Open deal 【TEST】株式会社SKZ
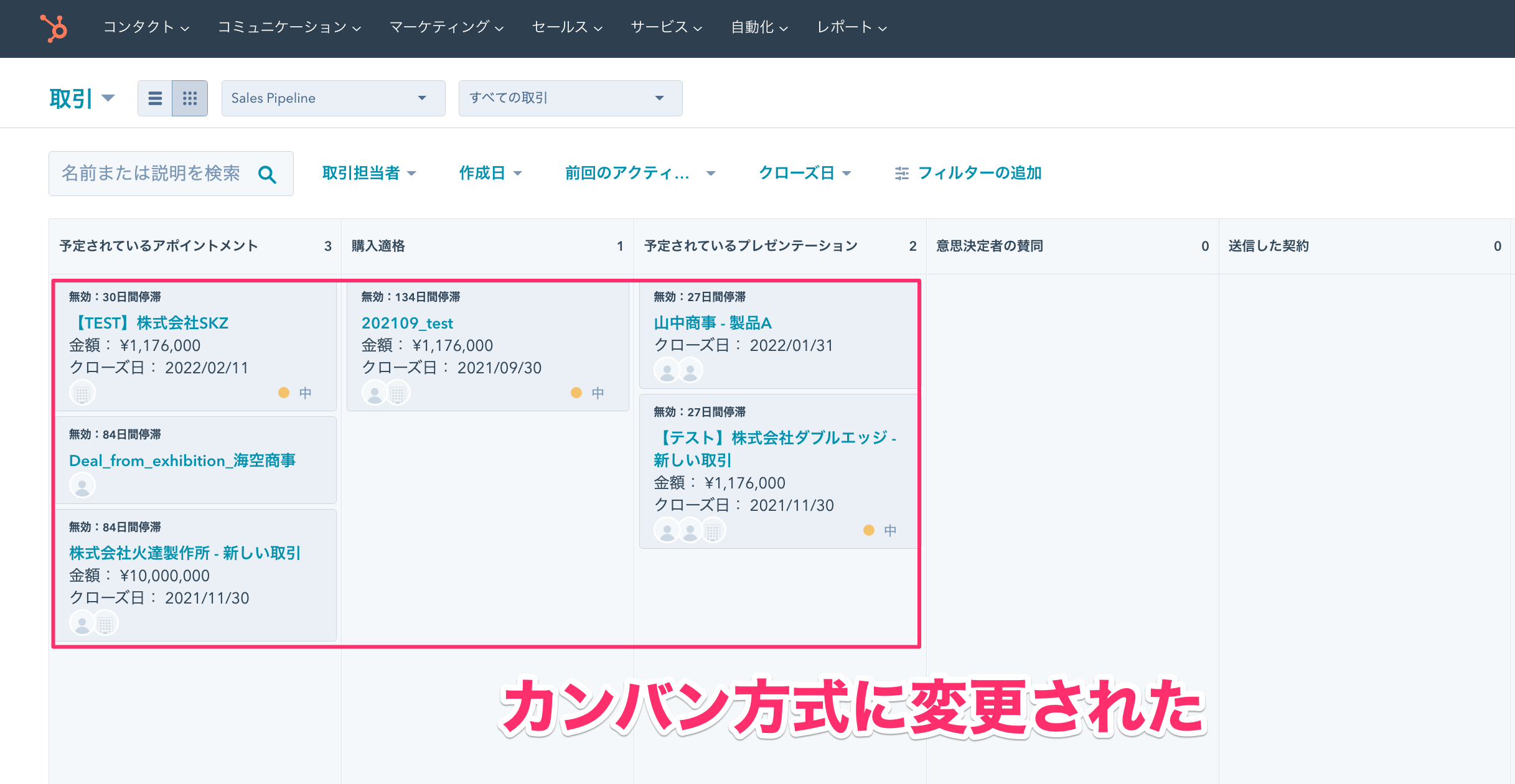 [x=149, y=323]
